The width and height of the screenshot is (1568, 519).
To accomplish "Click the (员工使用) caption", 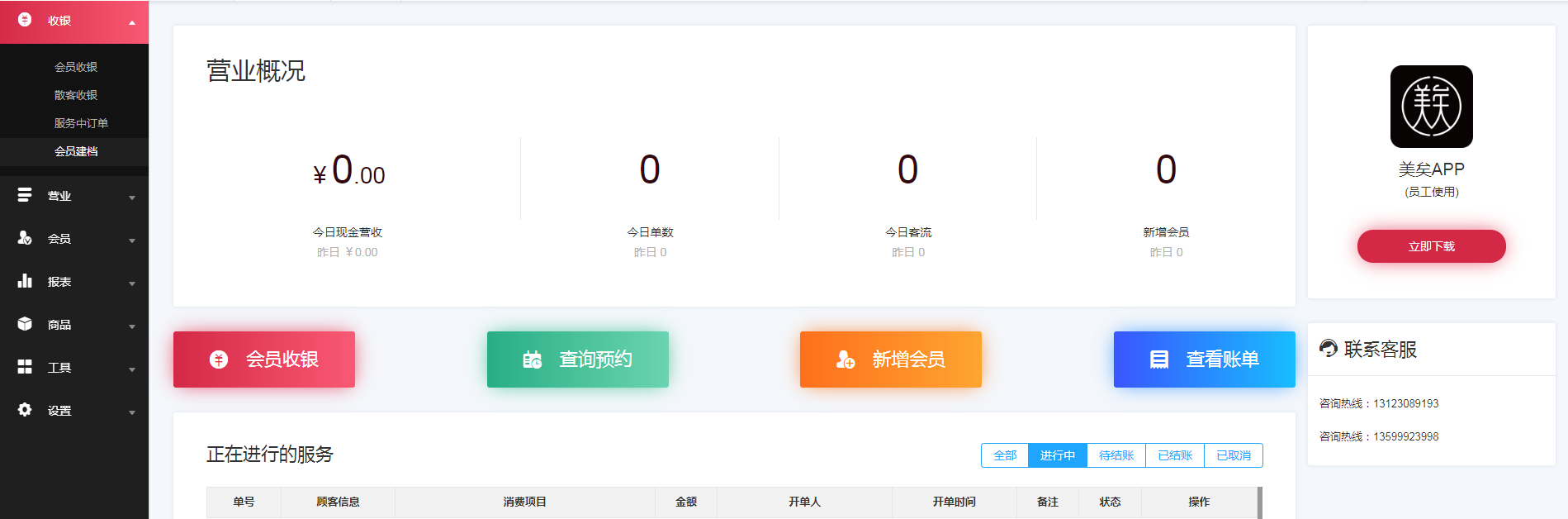I will click(1432, 192).
